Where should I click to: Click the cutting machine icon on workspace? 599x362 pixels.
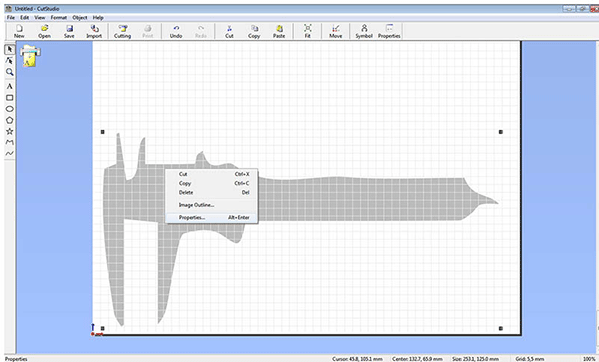[x=30, y=56]
